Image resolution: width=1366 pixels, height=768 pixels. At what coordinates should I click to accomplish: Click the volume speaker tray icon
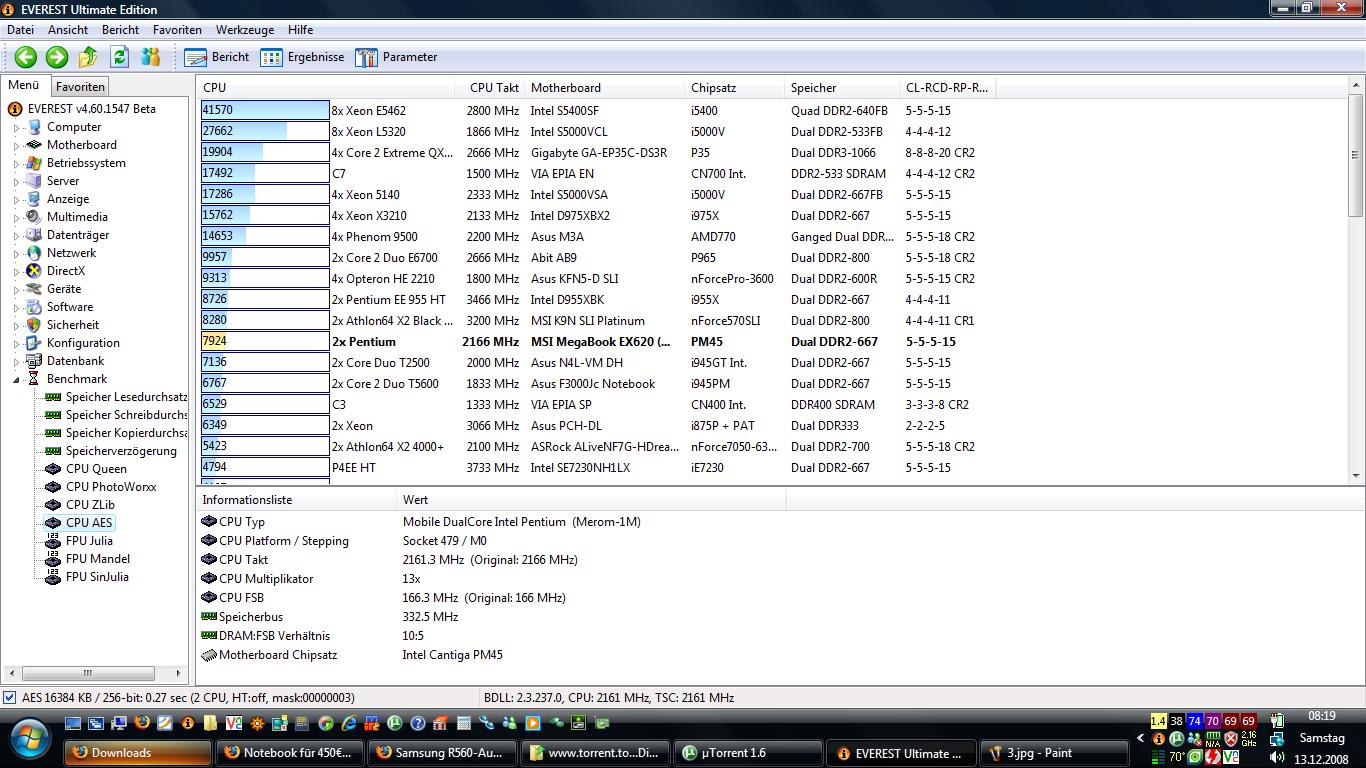[1277, 757]
